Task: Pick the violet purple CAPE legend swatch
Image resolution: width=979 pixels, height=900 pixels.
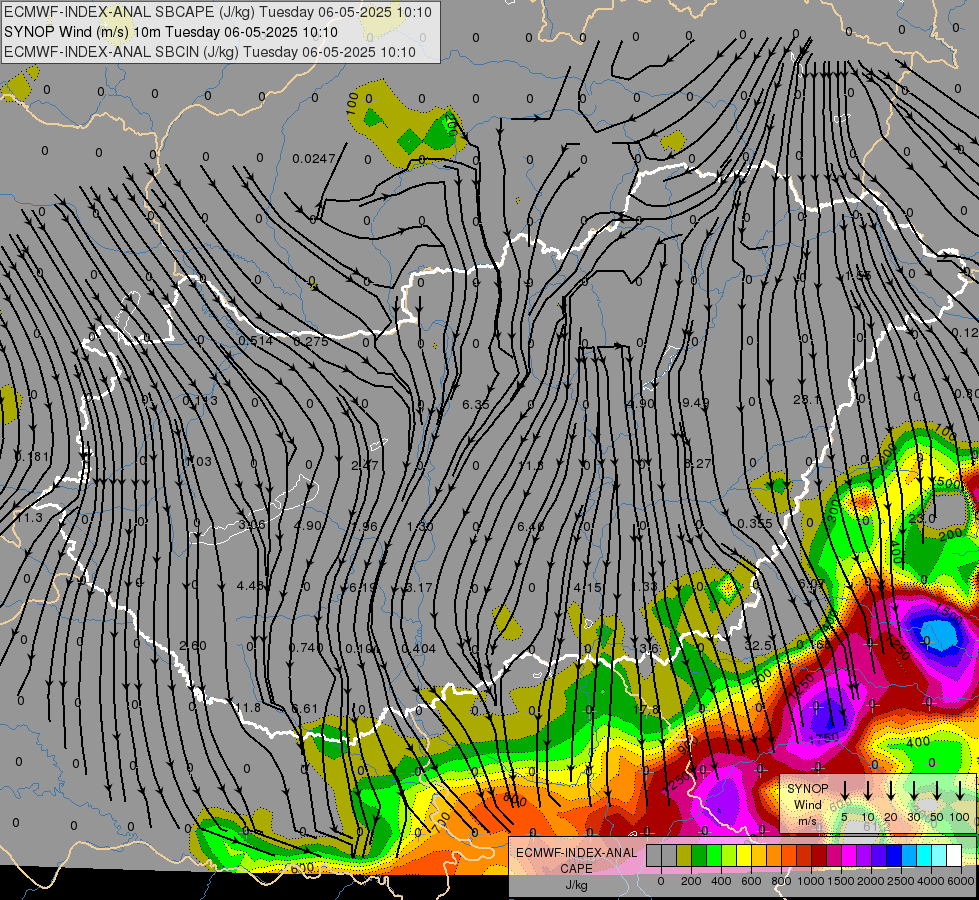Action: 863,856
